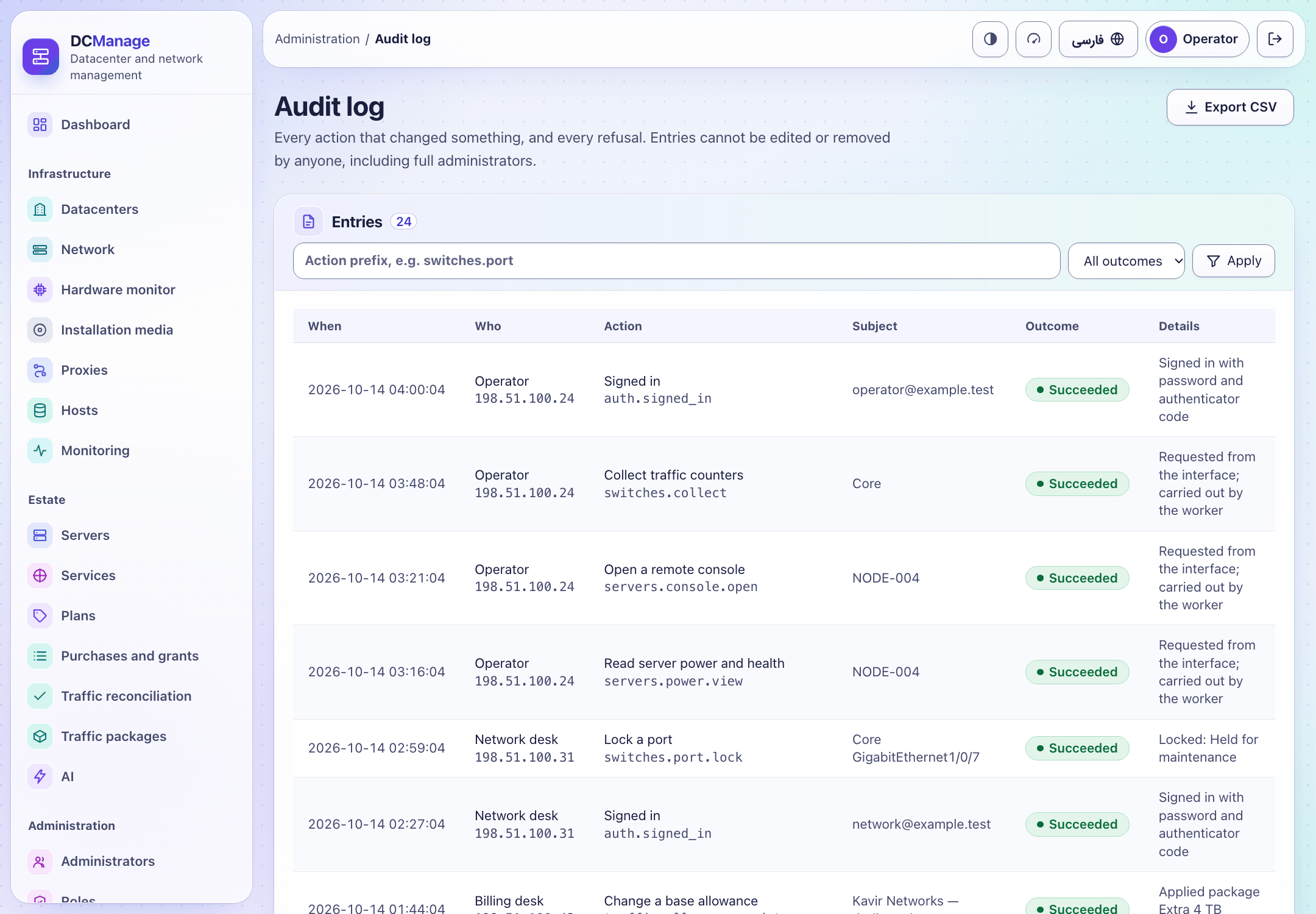The height and width of the screenshot is (914, 1316).
Task: Click the Traffic reconciliation checkmark icon
Action: pyautogui.click(x=40, y=696)
